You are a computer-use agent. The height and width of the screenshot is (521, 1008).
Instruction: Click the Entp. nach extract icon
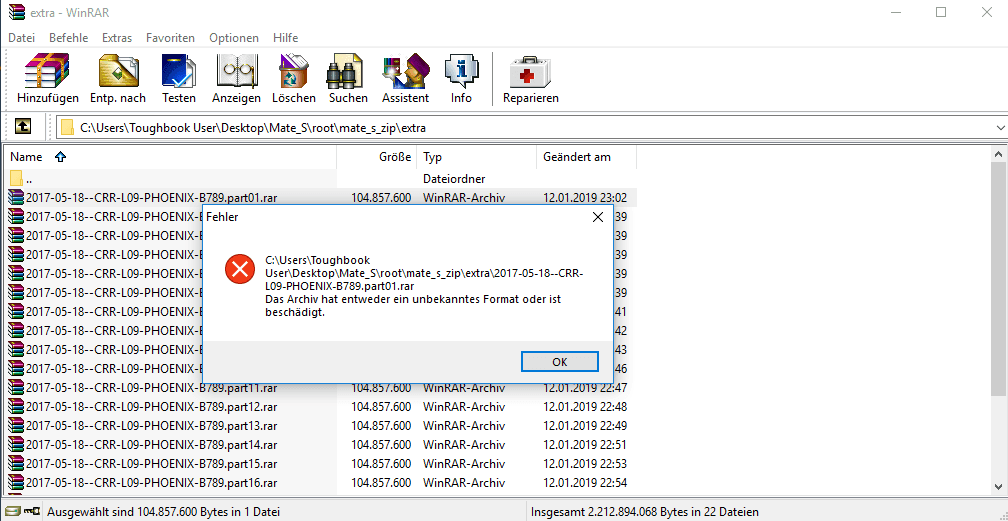point(118,72)
